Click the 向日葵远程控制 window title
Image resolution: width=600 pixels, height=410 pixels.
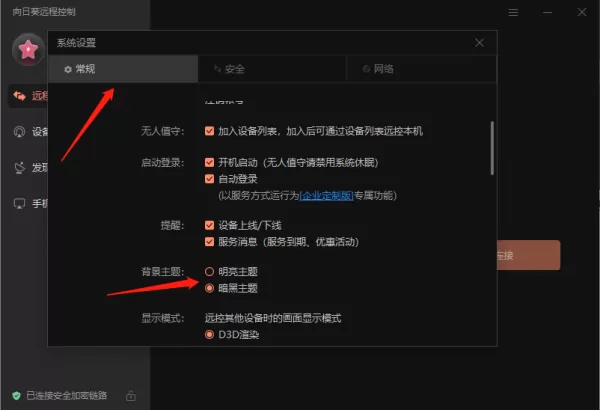(x=44, y=12)
